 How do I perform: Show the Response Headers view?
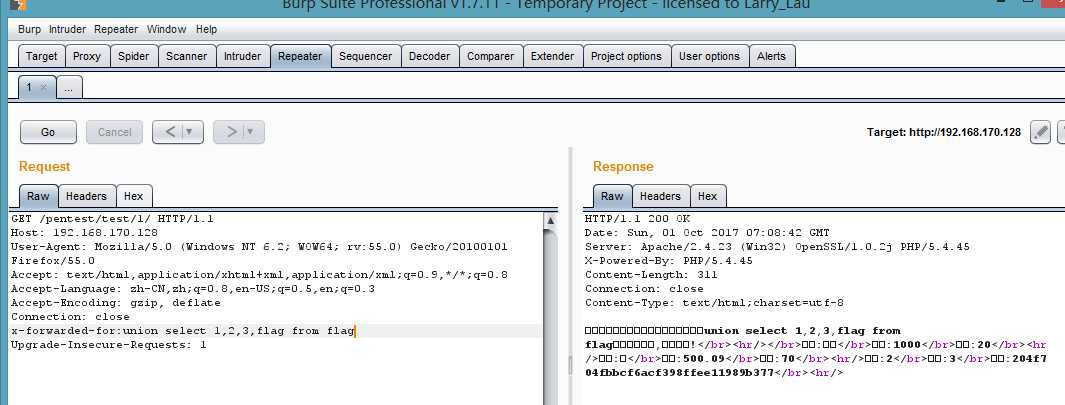pos(660,196)
